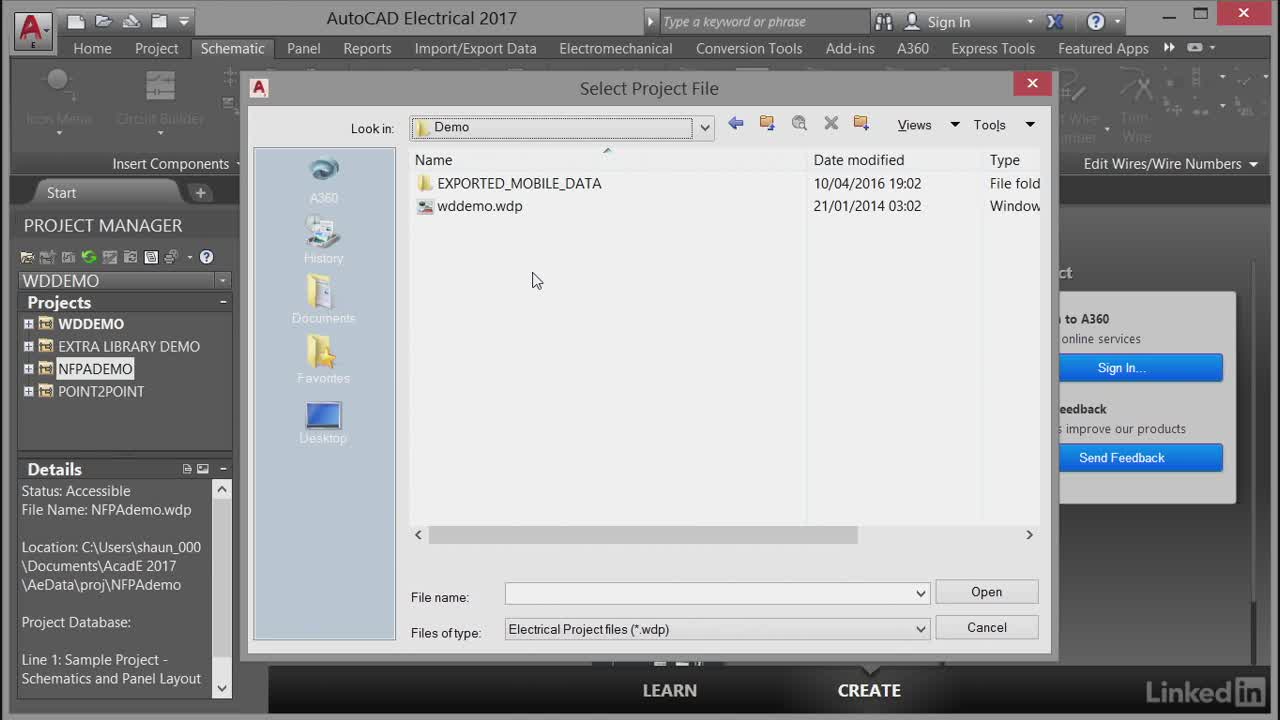Open the Views dropdown menu
The width and height of the screenshot is (1280, 720).
[x=954, y=125]
